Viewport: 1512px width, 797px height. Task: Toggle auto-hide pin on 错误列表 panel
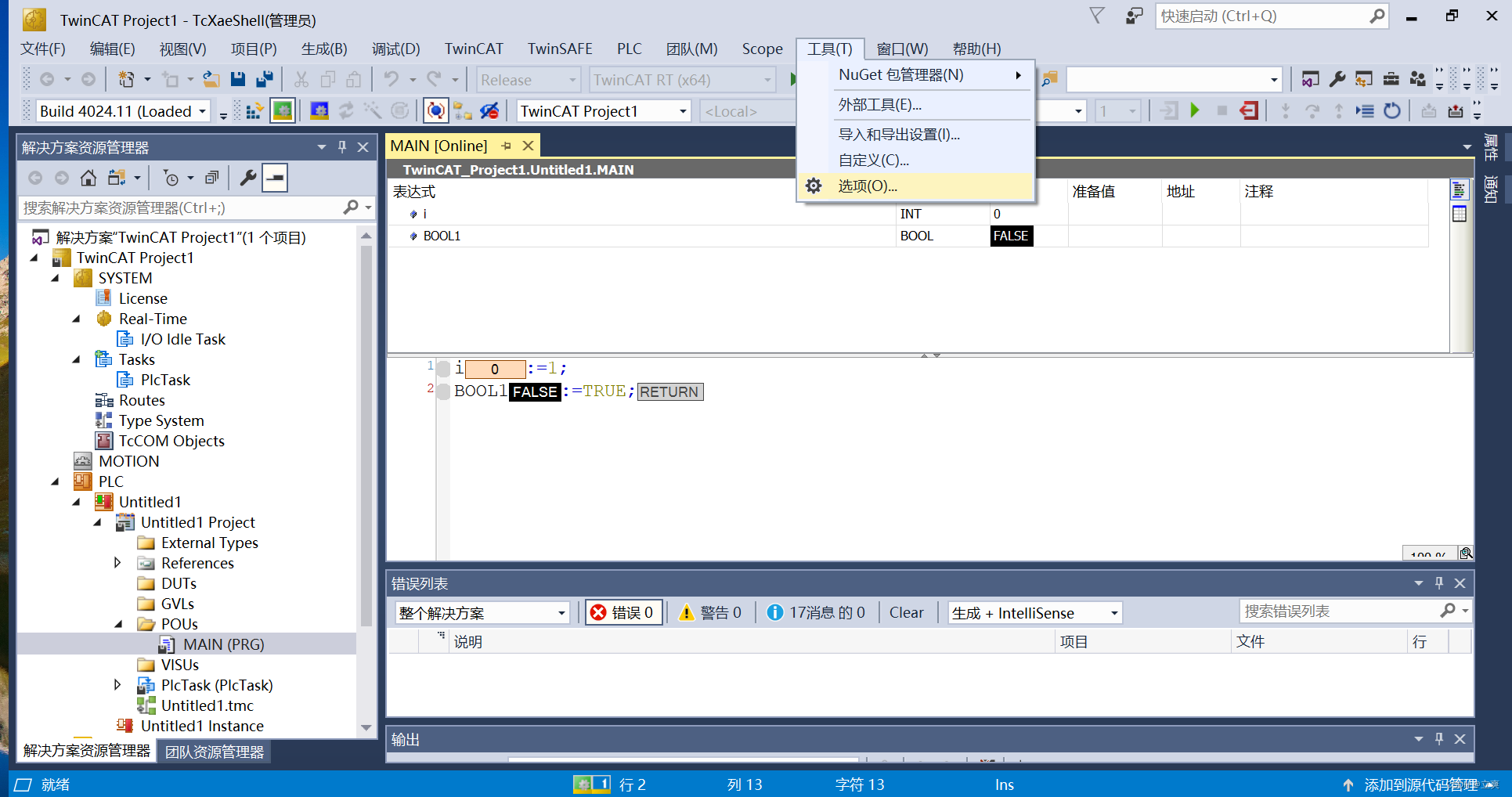[x=1439, y=582]
